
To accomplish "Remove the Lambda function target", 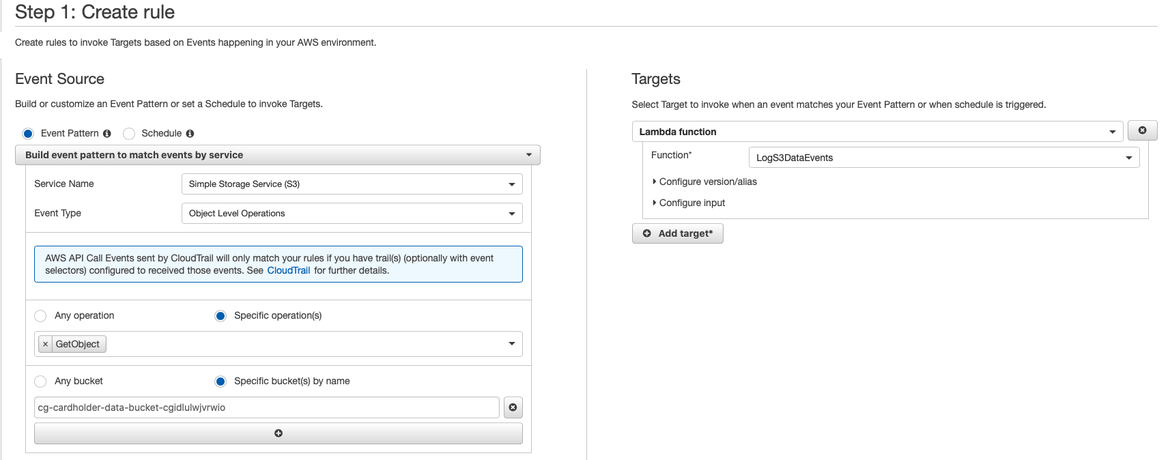I will (1142, 131).
